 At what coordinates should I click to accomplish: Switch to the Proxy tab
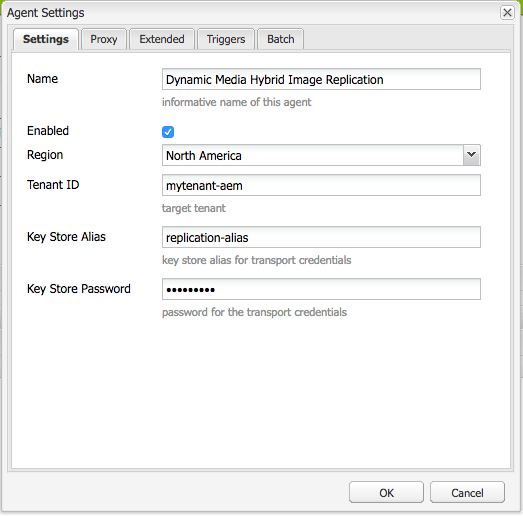104,39
